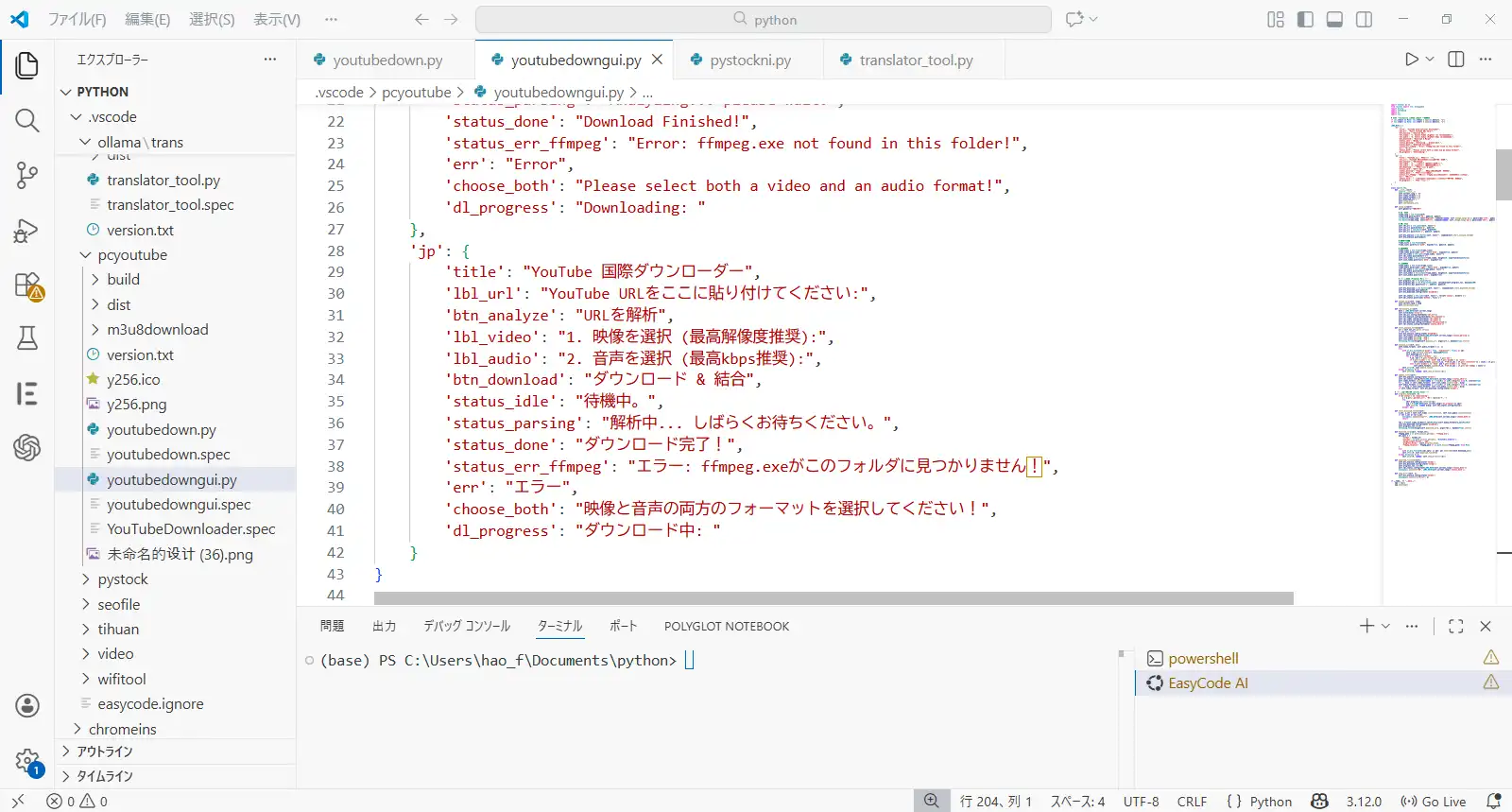Open errors and warnings count in status bar
Image resolution: width=1512 pixels, height=812 pixels.
coord(77,801)
